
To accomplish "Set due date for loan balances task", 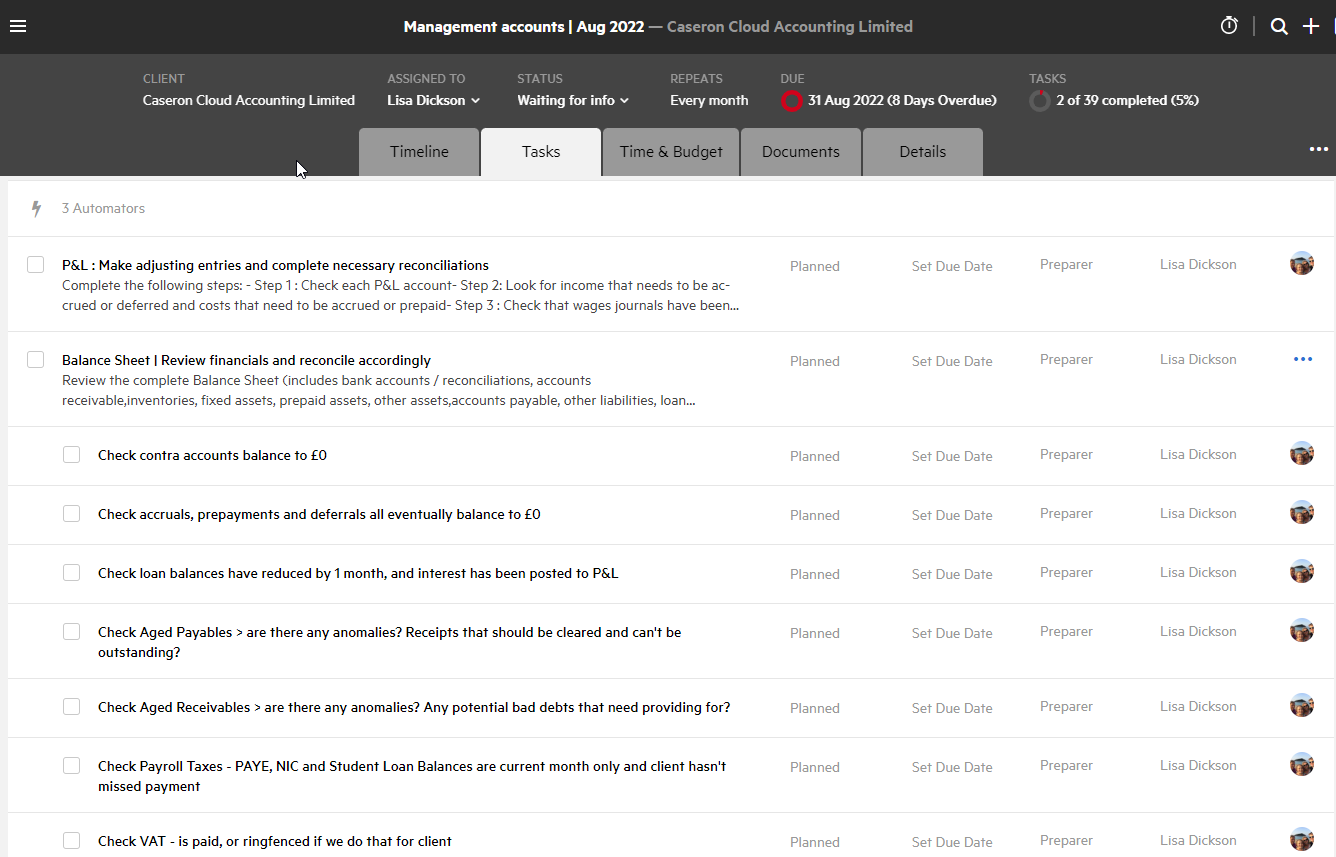I will pyautogui.click(x=952, y=574).
